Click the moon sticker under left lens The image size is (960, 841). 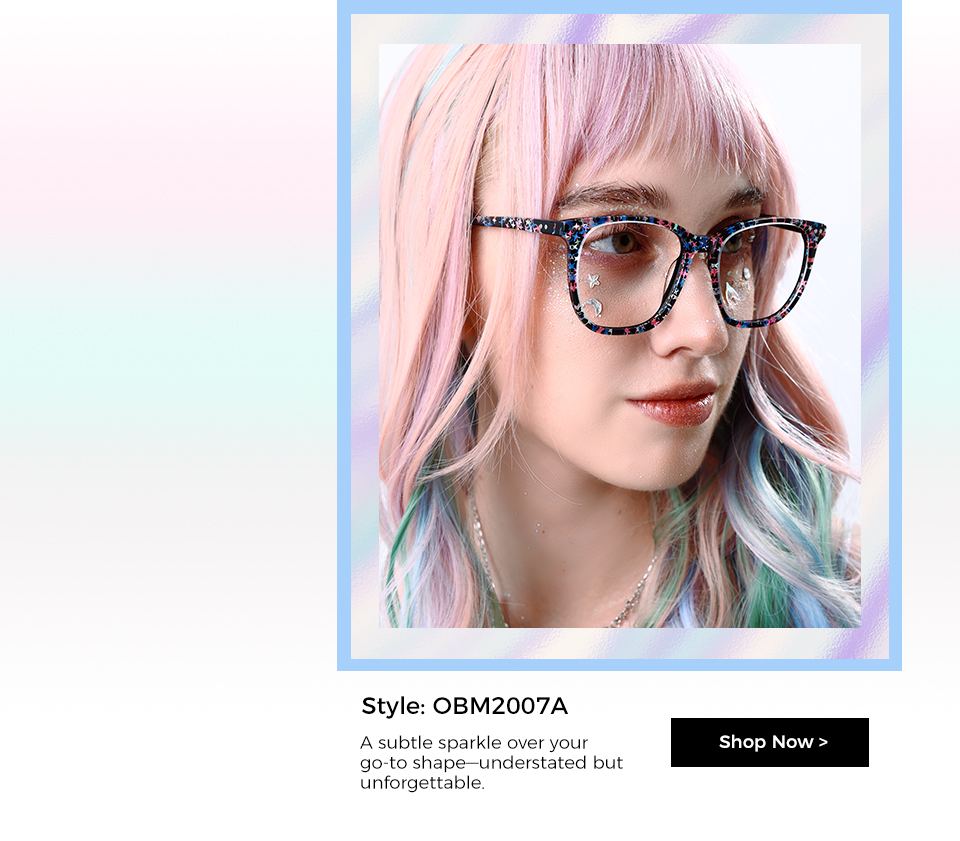(x=593, y=307)
